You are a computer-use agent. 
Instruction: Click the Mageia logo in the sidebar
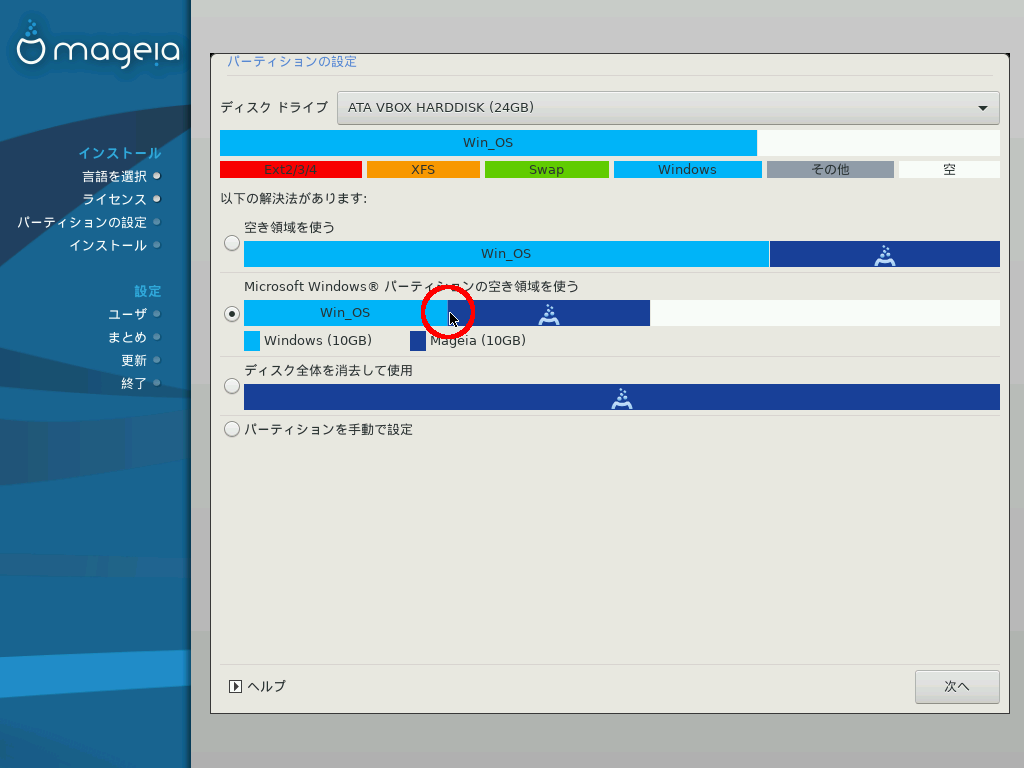click(x=97, y=44)
